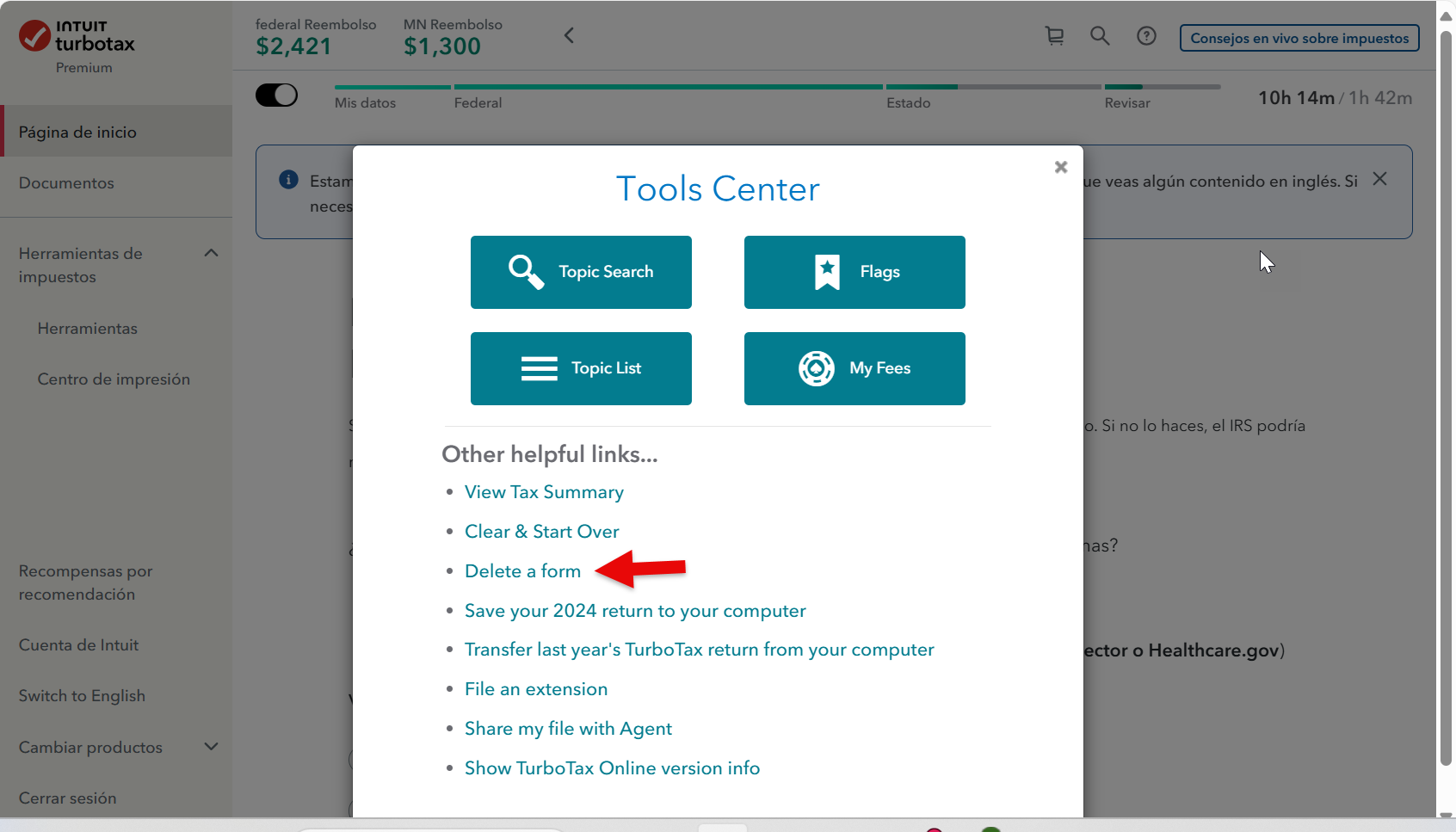Image resolution: width=1456 pixels, height=832 pixels.
Task: Open the Topic List tool
Action: point(581,368)
